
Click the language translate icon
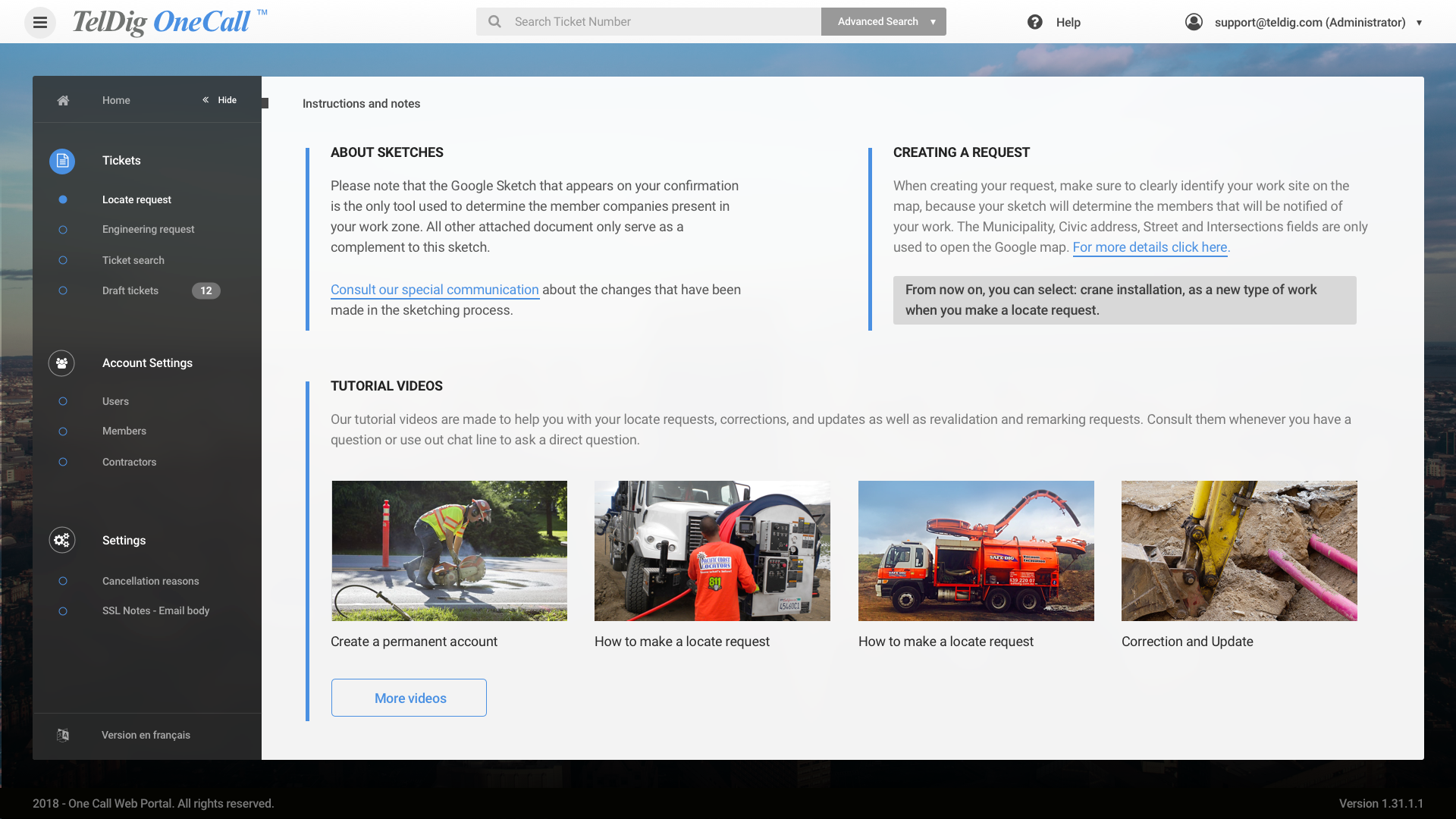63,735
